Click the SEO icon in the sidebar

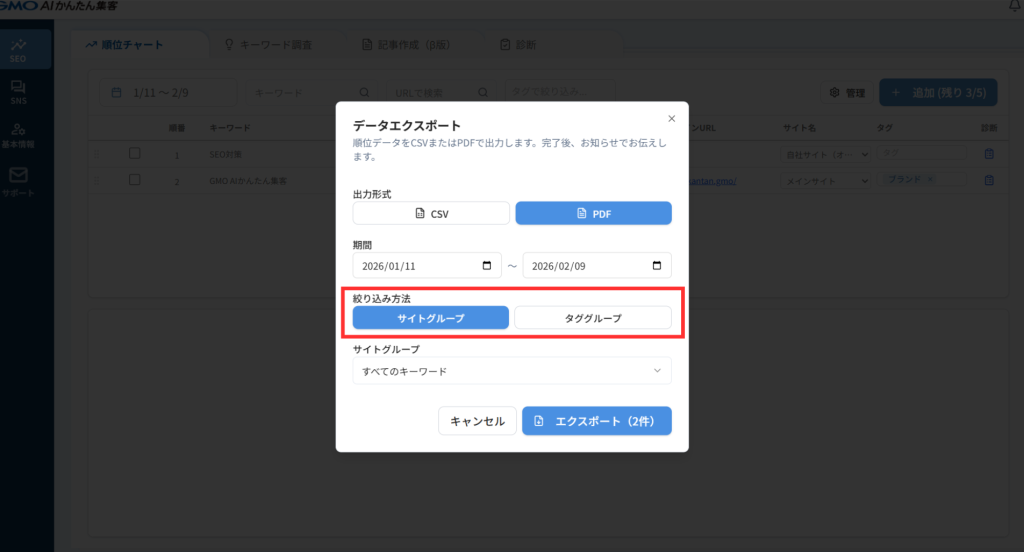tap(18, 50)
